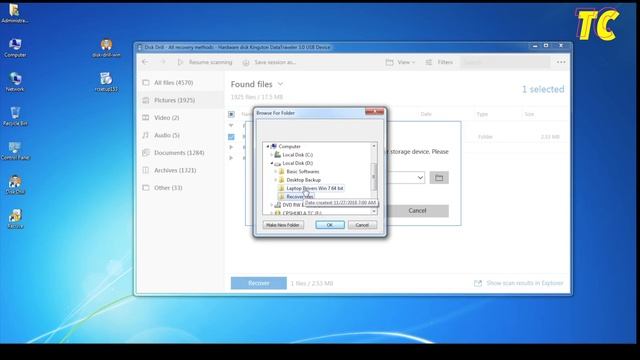Collapse the first group arrow in file list
Viewport: 640px width, 360px height.
click(231, 125)
